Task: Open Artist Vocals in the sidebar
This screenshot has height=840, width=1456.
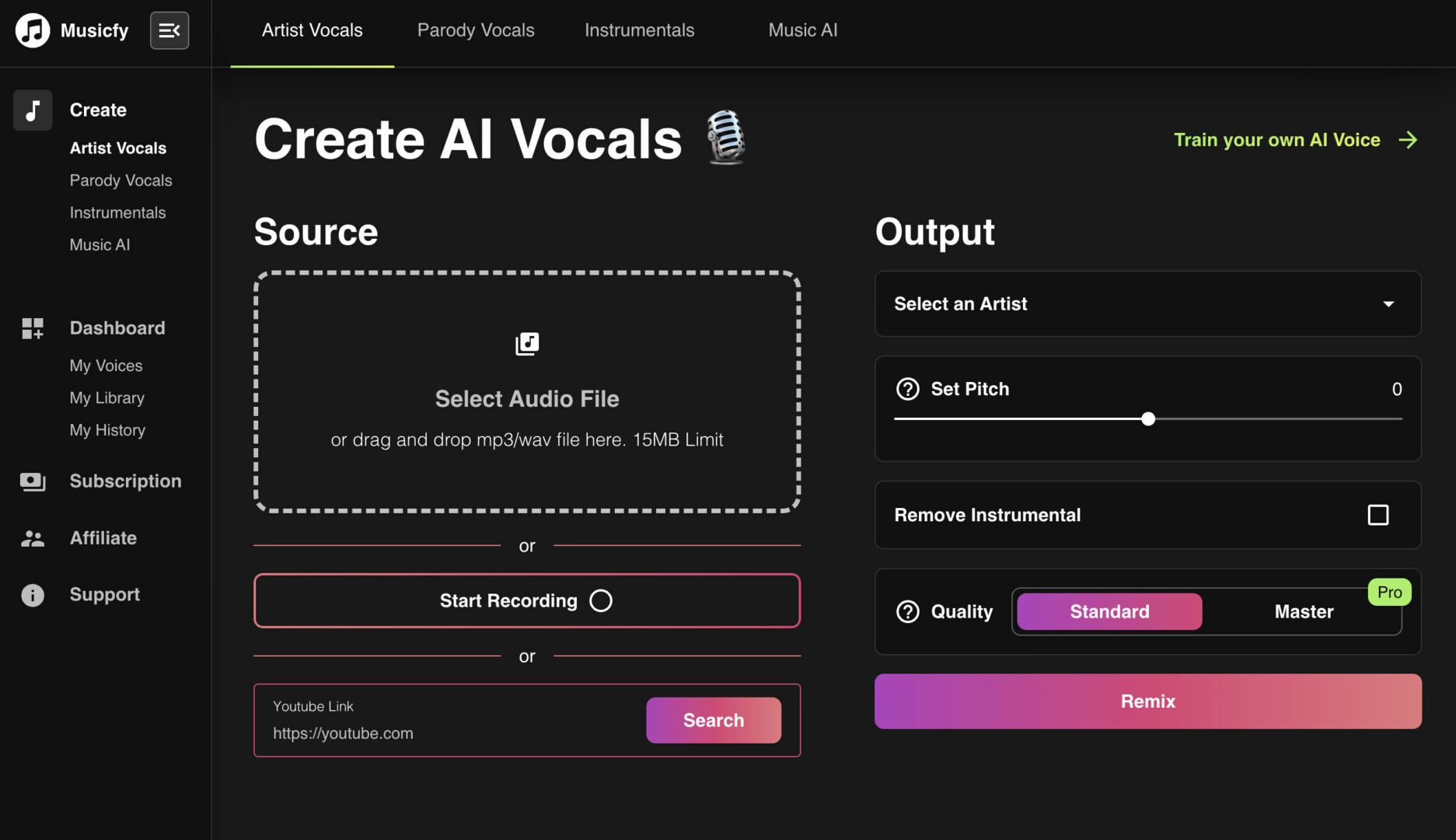Action: click(118, 148)
